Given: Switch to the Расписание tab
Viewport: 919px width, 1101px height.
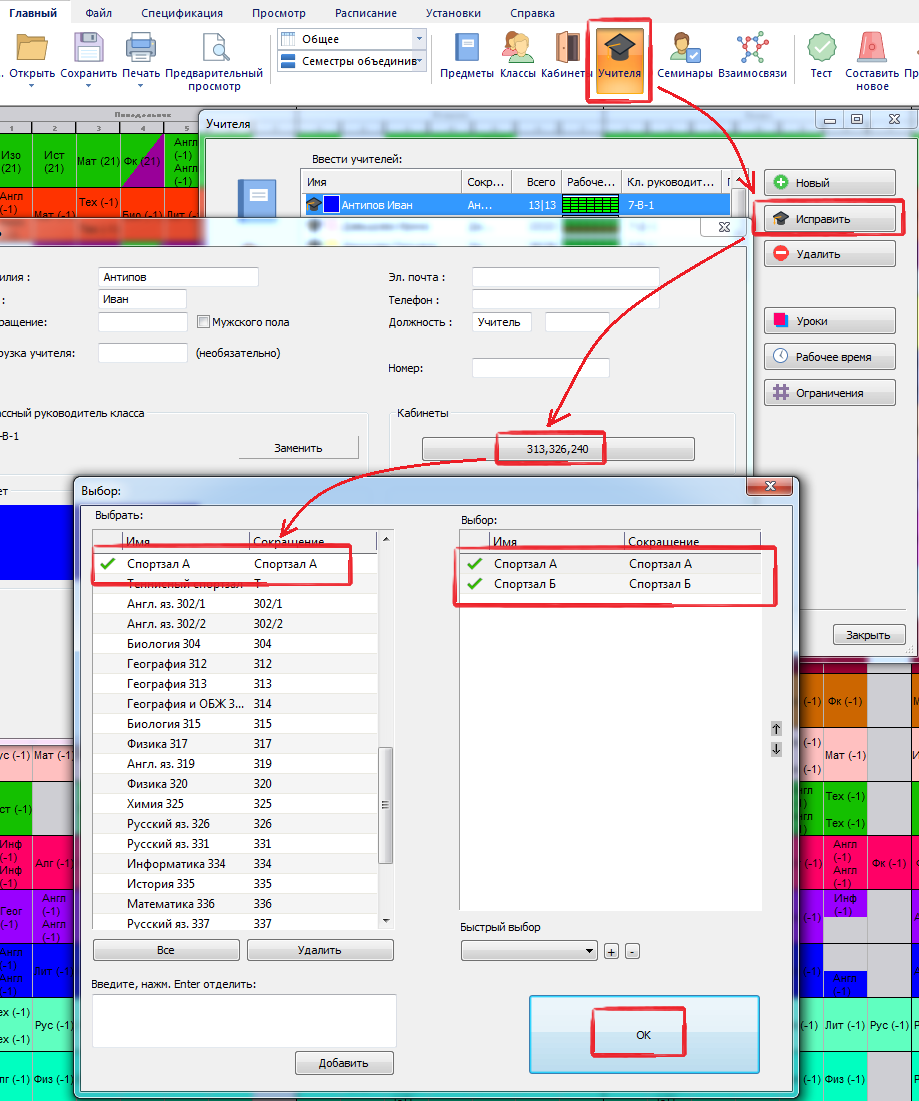Looking at the screenshot, I should pyautogui.click(x=366, y=13).
